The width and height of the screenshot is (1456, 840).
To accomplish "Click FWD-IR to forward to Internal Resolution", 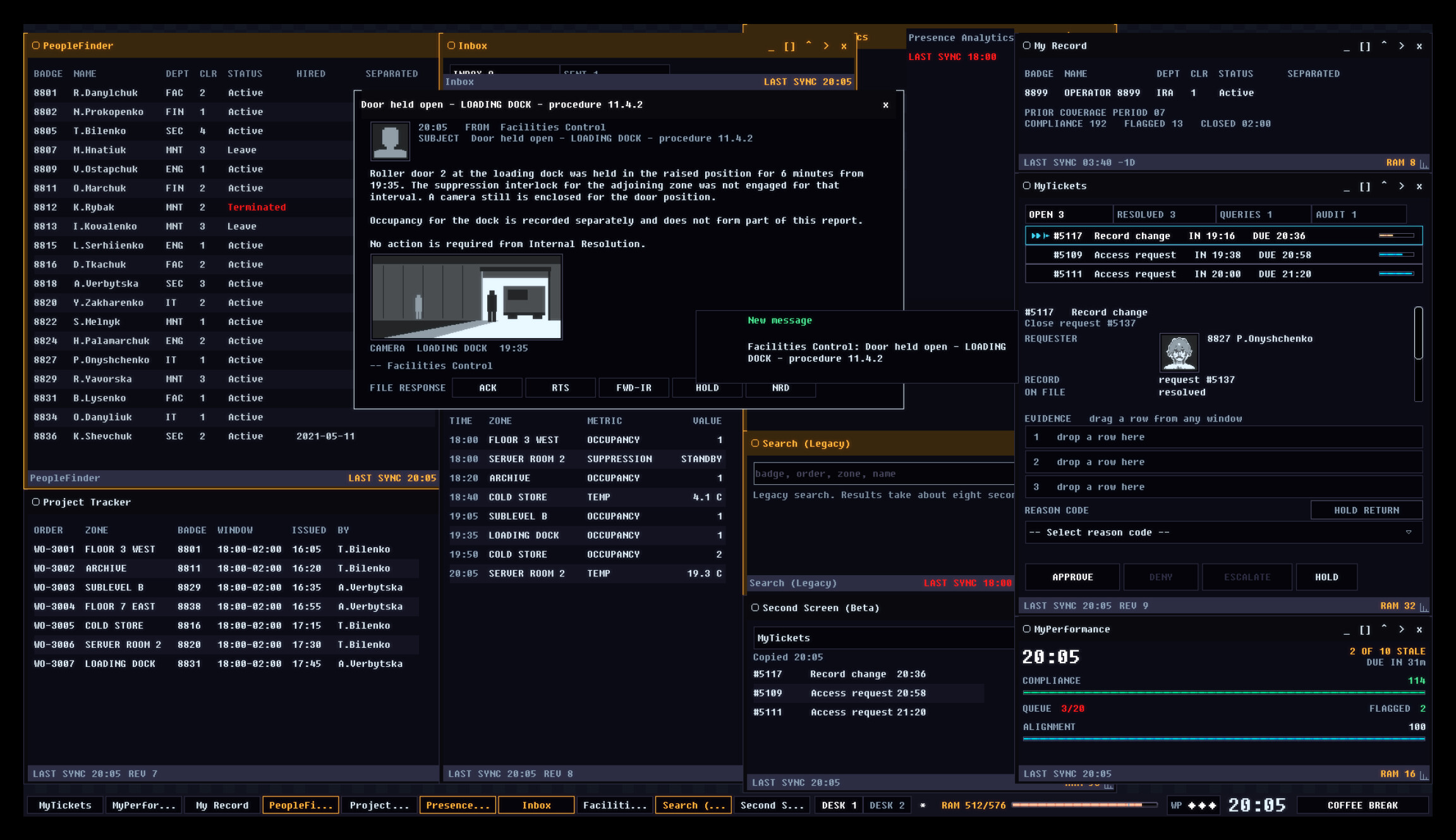I will tap(633, 388).
